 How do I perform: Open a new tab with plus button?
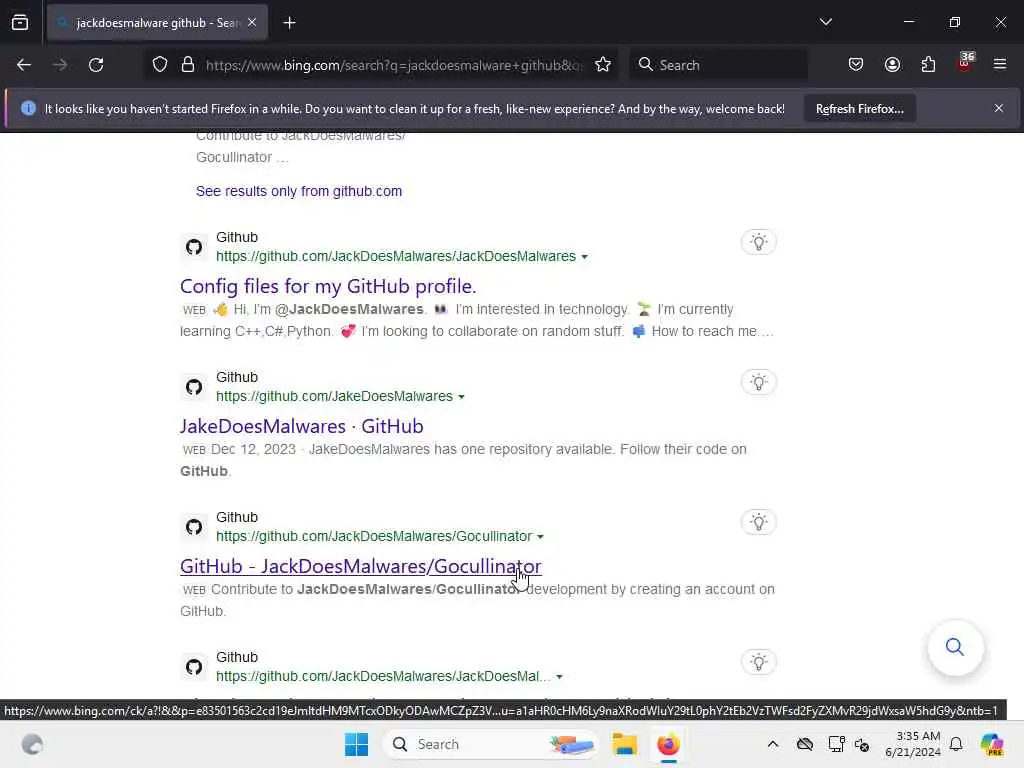pyautogui.click(x=289, y=23)
